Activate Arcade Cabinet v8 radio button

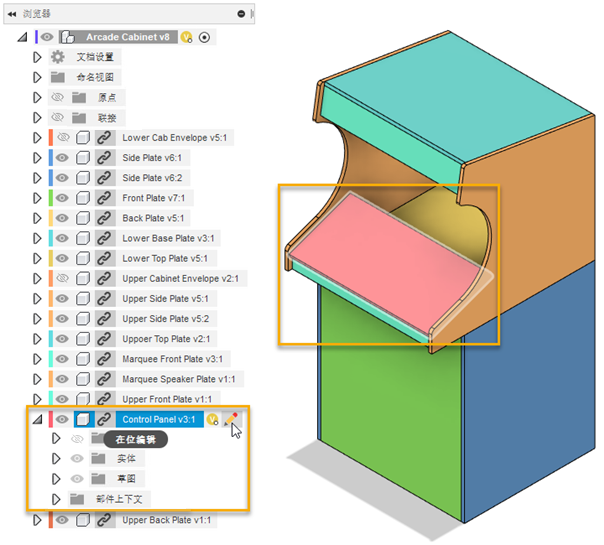tap(205, 37)
